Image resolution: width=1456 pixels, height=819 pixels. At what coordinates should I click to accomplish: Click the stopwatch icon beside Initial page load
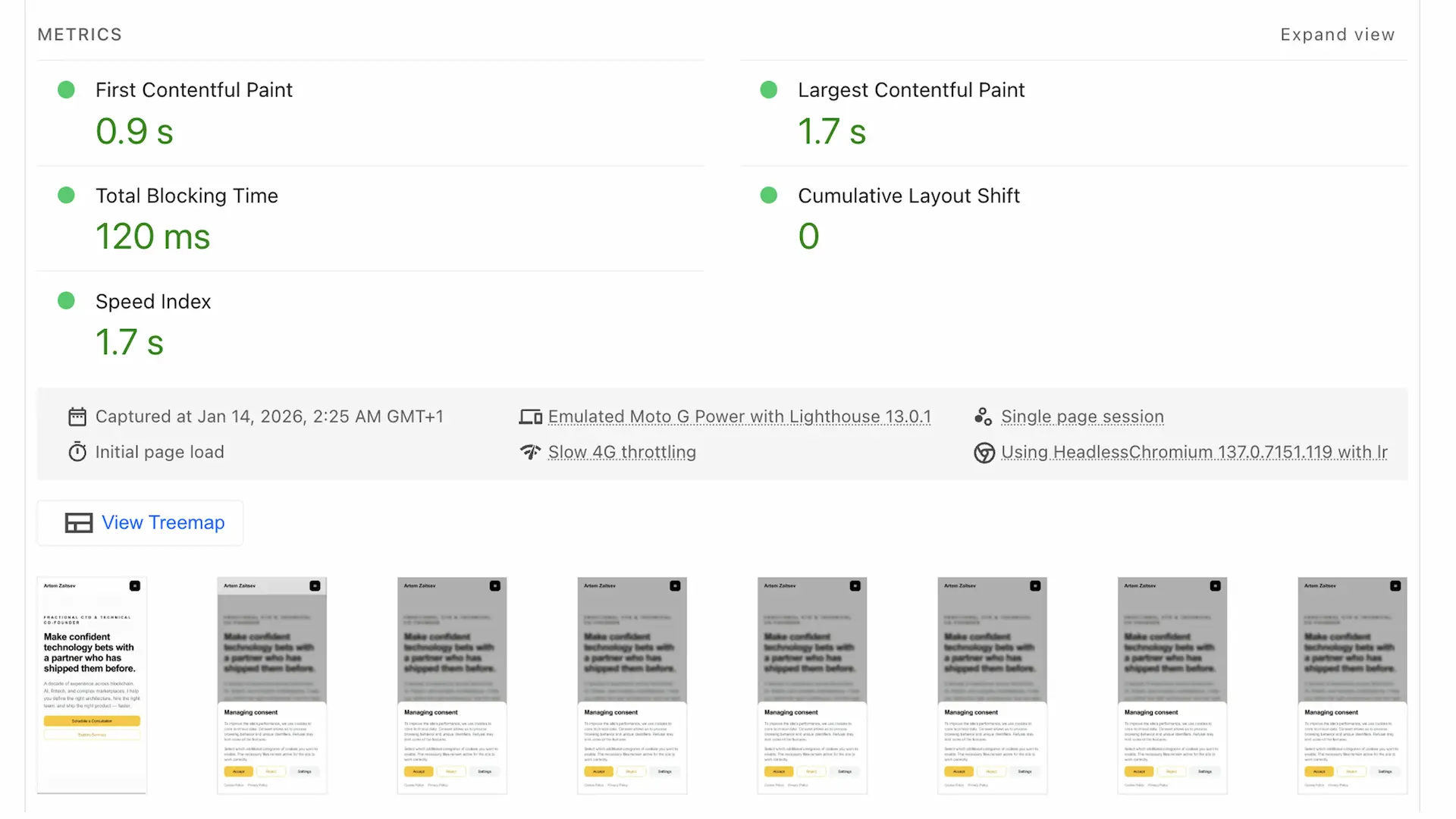(77, 451)
